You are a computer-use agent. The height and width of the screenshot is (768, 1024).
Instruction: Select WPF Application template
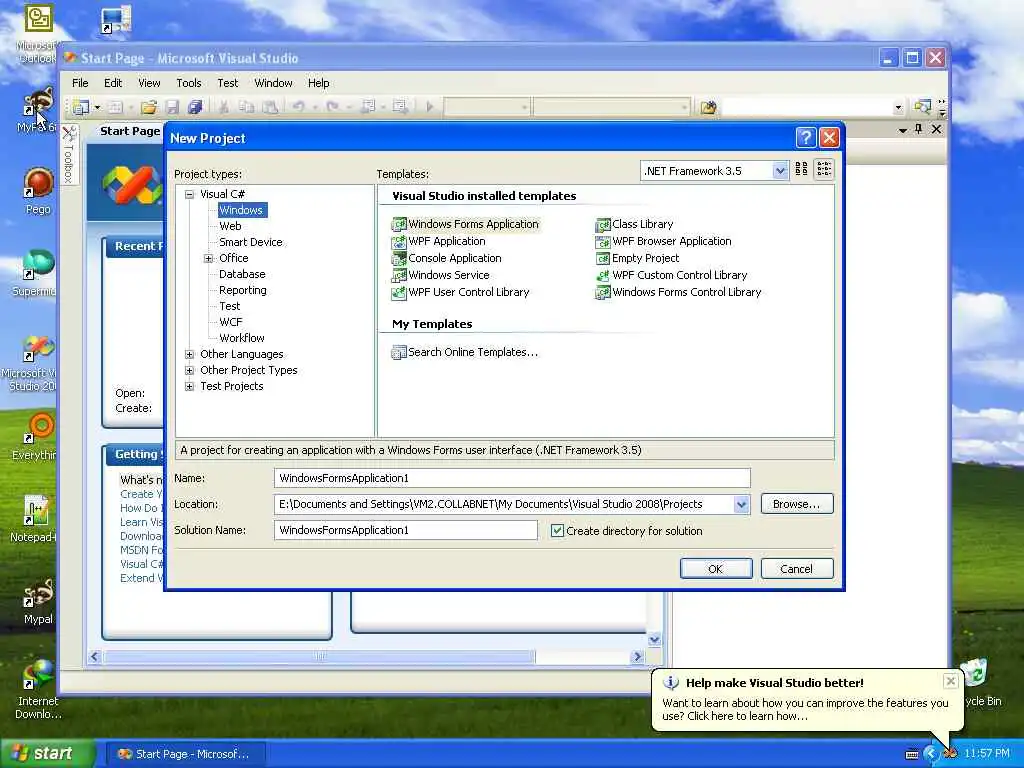tap(439, 241)
